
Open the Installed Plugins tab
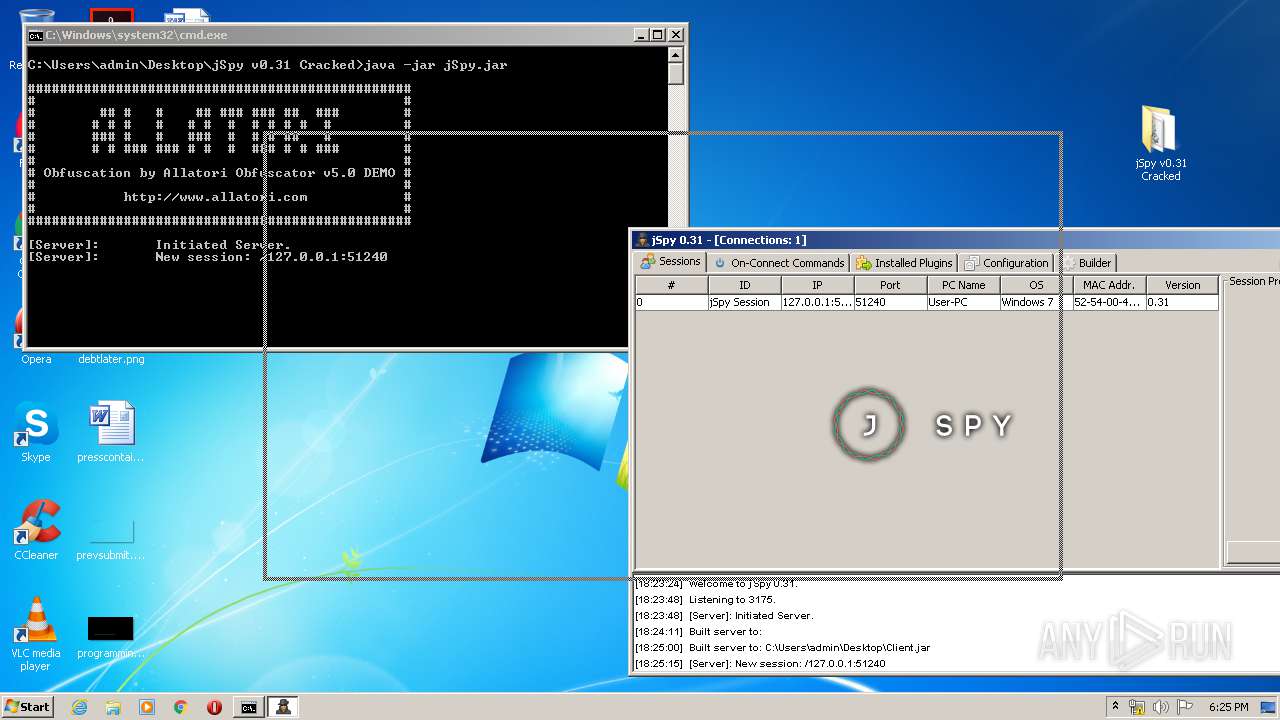pos(904,263)
